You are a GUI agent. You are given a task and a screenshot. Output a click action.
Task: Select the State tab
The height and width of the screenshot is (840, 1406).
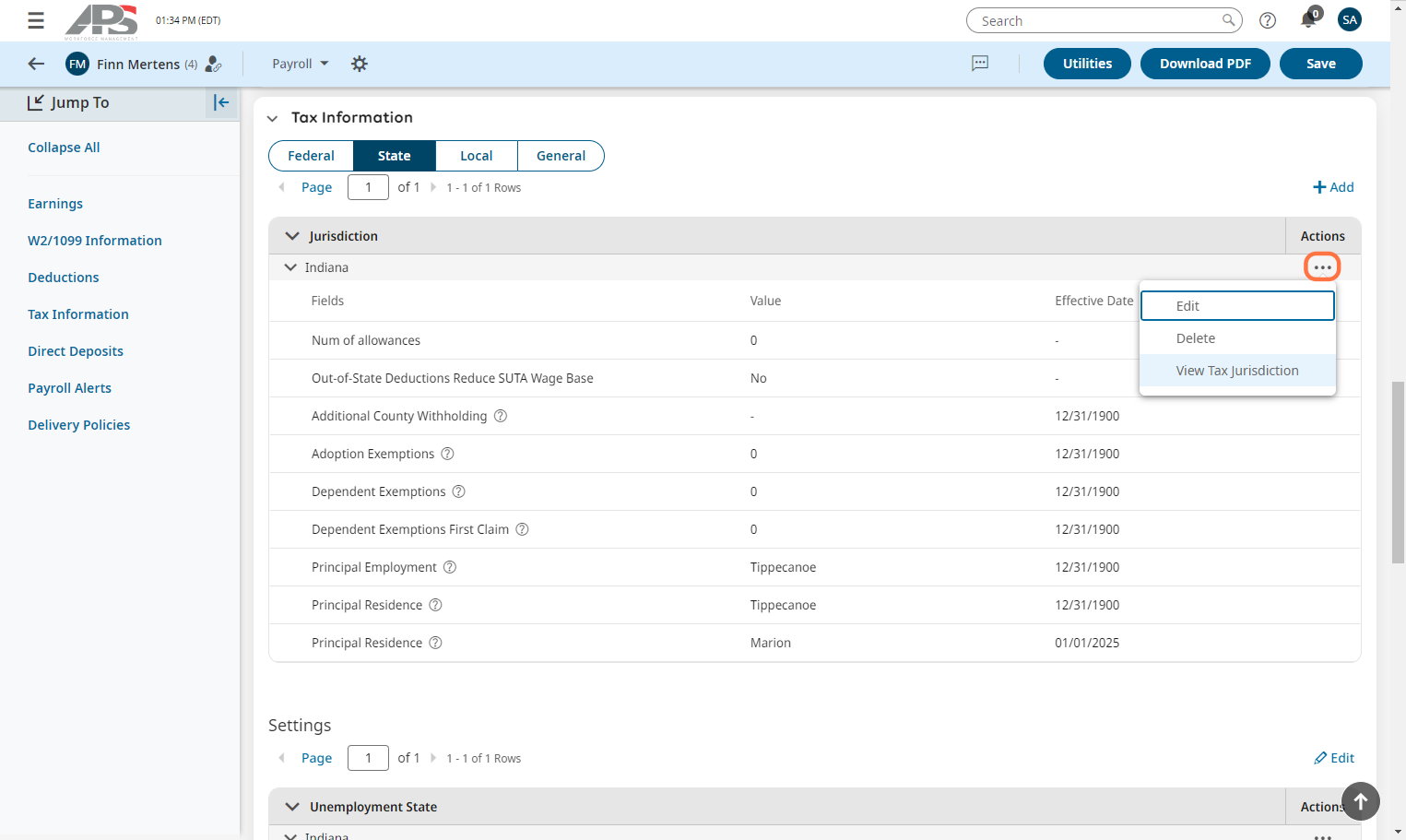tap(395, 156)
